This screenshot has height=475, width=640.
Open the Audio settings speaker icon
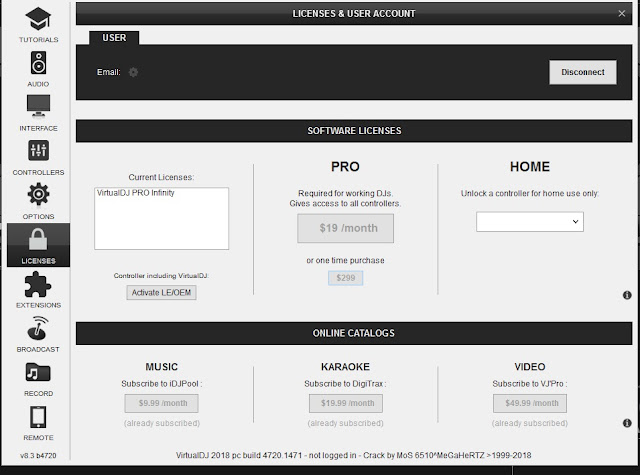(x=38, y=62)
